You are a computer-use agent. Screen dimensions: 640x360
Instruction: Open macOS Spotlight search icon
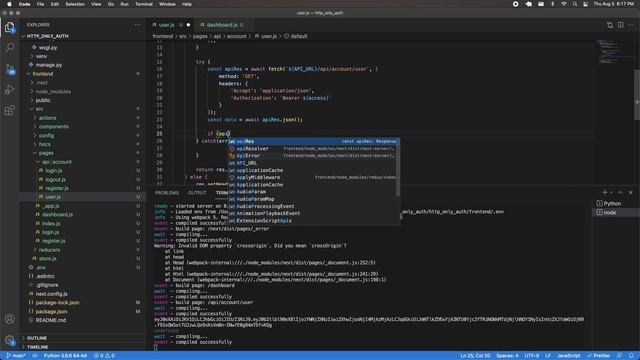[575, 4]
